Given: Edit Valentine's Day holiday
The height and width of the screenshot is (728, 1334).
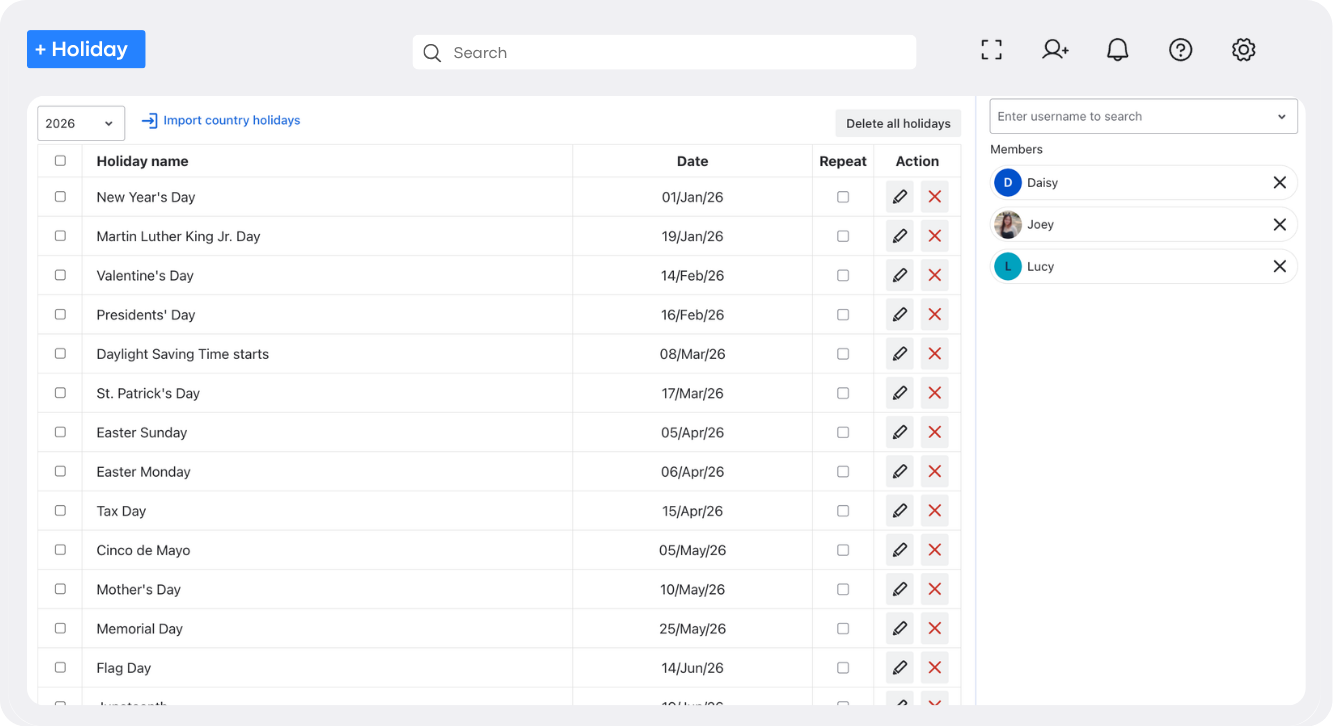Looking at the screenshot, I should click(900, 275).
